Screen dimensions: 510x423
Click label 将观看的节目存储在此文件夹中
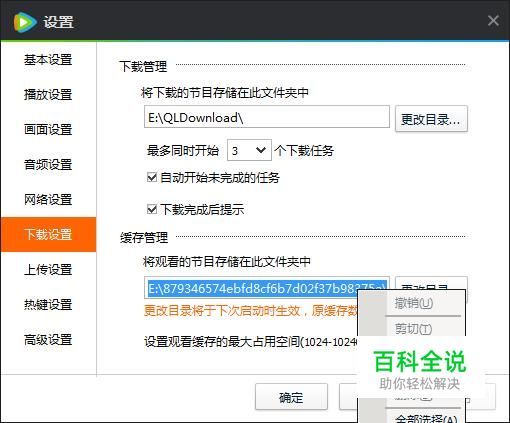point(227,261)
